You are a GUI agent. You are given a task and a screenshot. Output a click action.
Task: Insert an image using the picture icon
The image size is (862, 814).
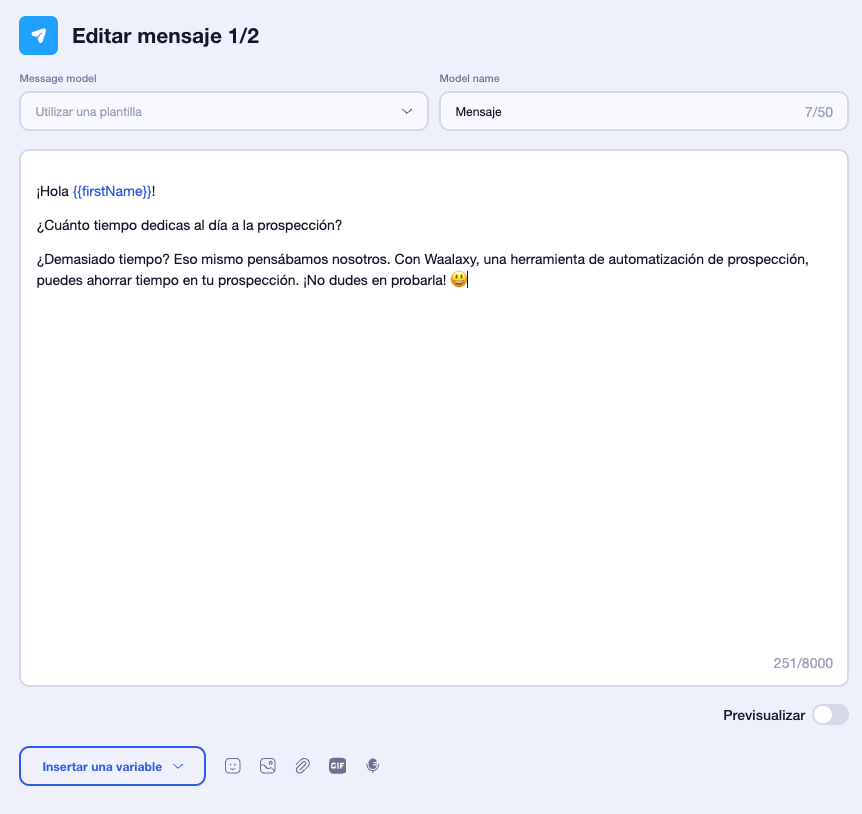267,766
